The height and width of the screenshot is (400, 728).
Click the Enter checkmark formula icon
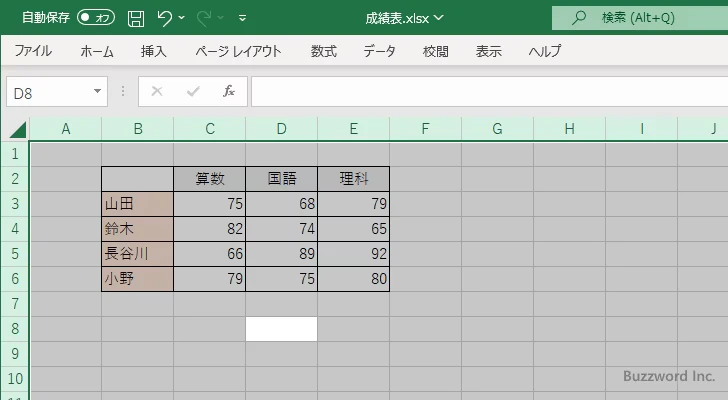[193, 91]
